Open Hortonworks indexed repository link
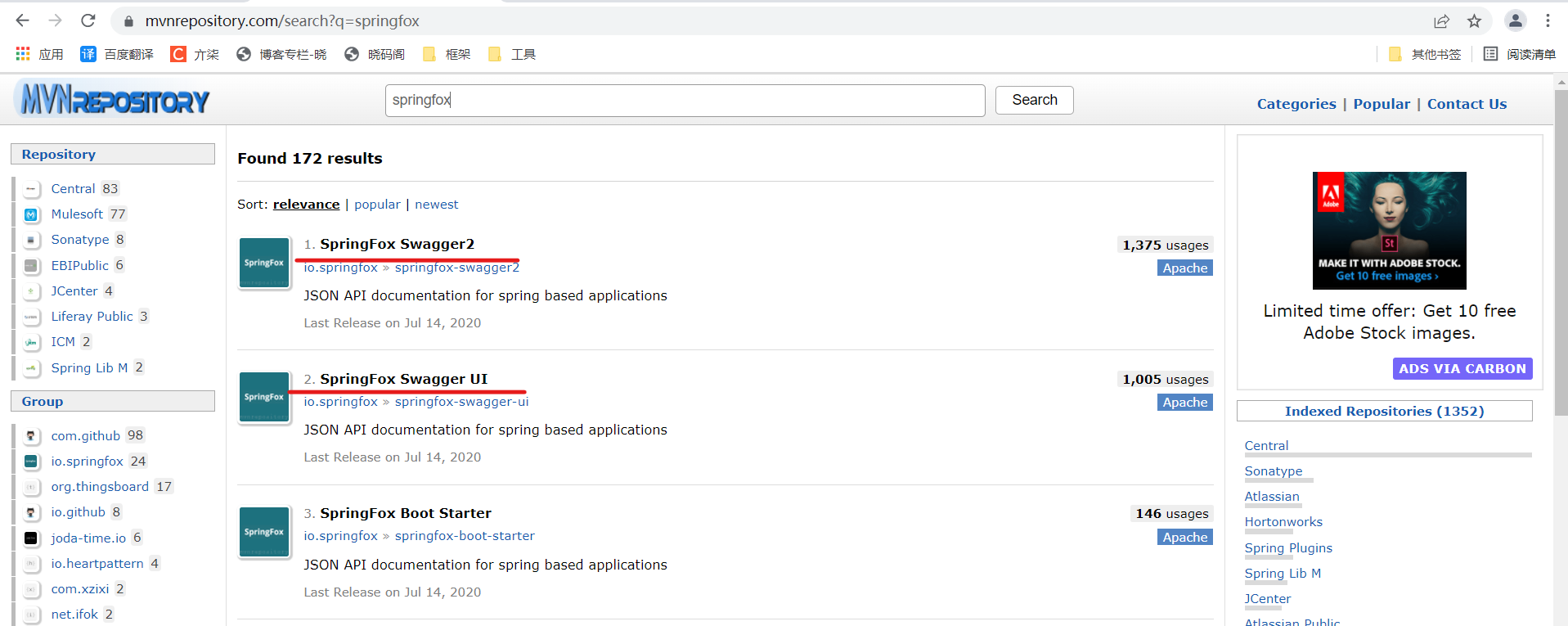 pos(1283,522)
